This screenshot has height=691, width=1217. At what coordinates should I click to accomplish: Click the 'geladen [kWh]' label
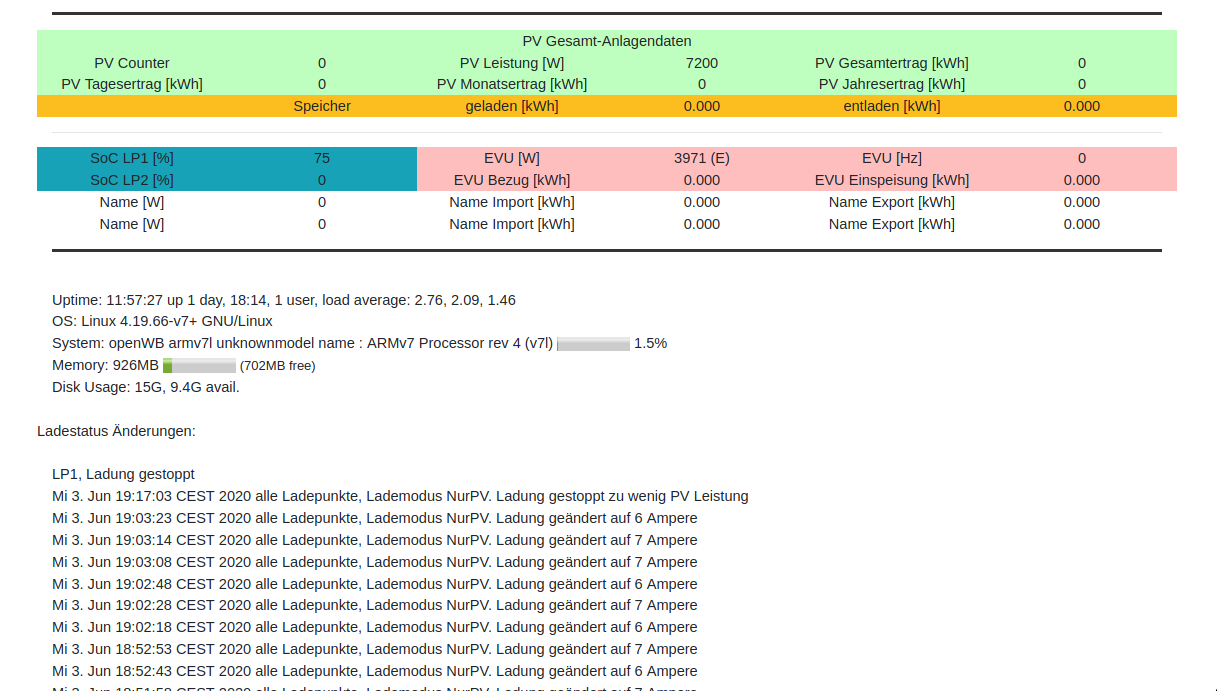pyautogui.click(x=512, y=106)
